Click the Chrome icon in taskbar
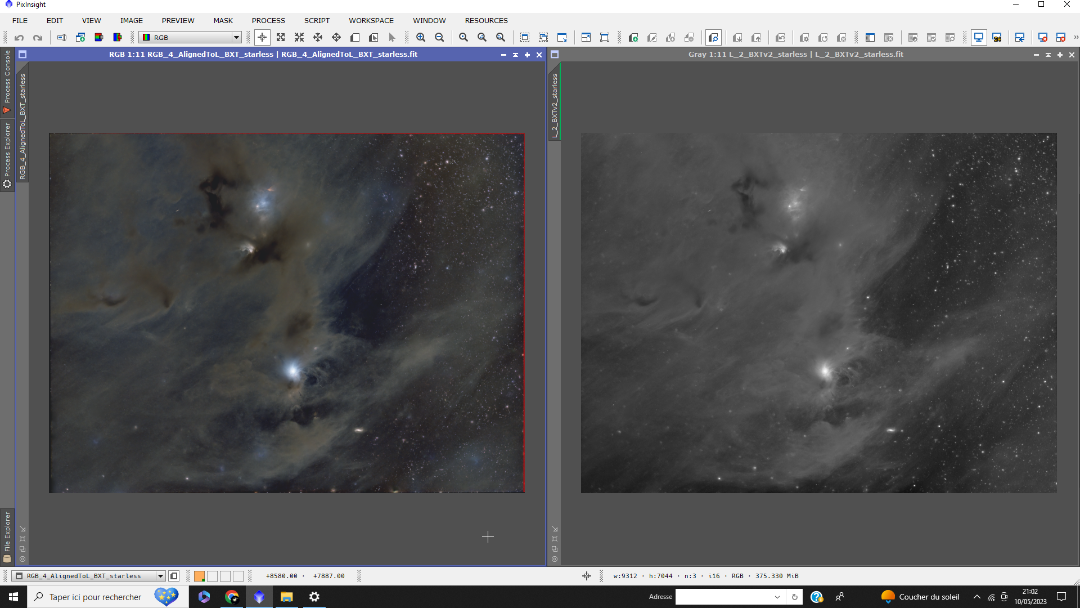Image resolution: width=1080 pixels, height=608 pixels. pyautogui.click(x=232, y=597)
